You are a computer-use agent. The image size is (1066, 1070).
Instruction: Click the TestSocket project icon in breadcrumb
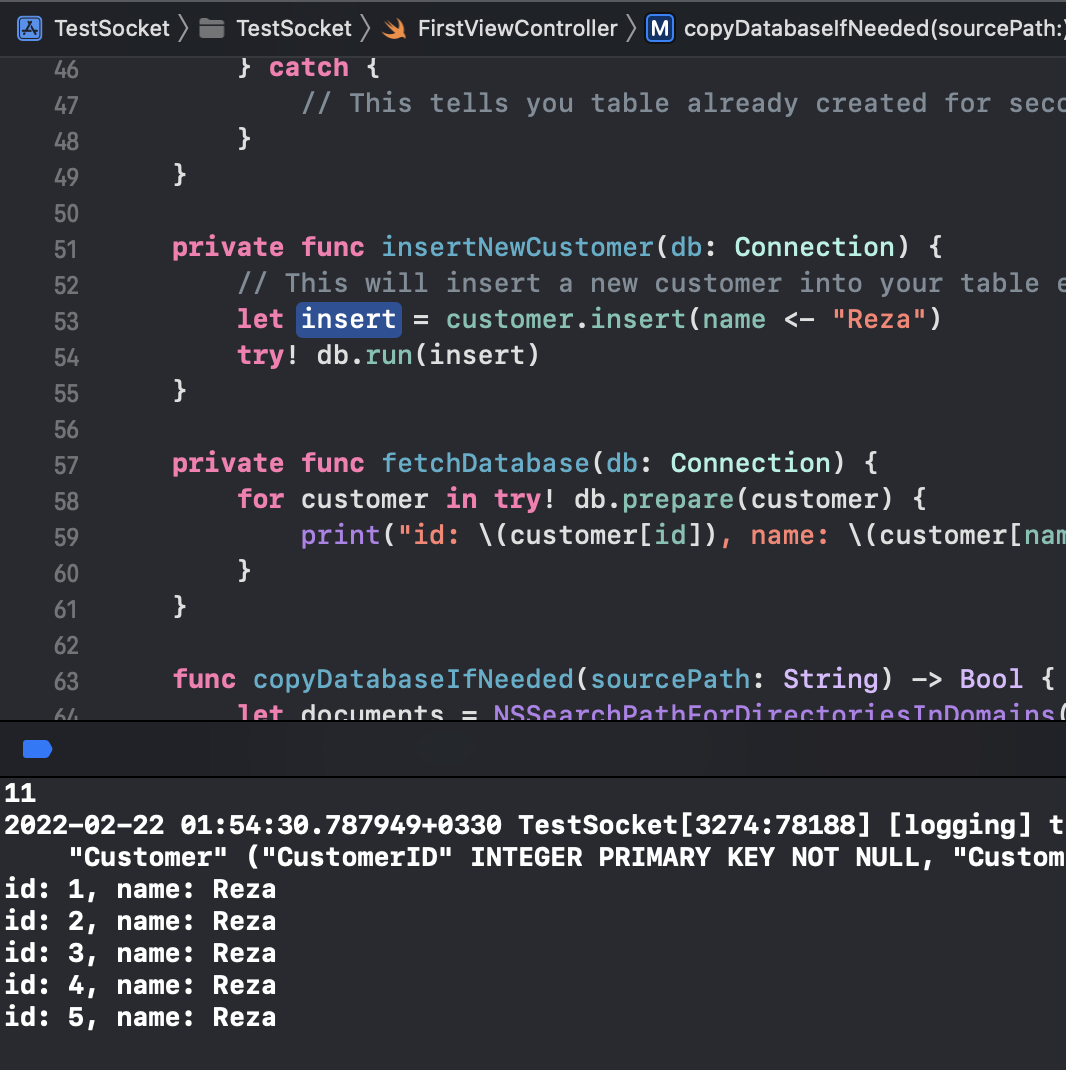pyautogui.click(x=29, y=29)
